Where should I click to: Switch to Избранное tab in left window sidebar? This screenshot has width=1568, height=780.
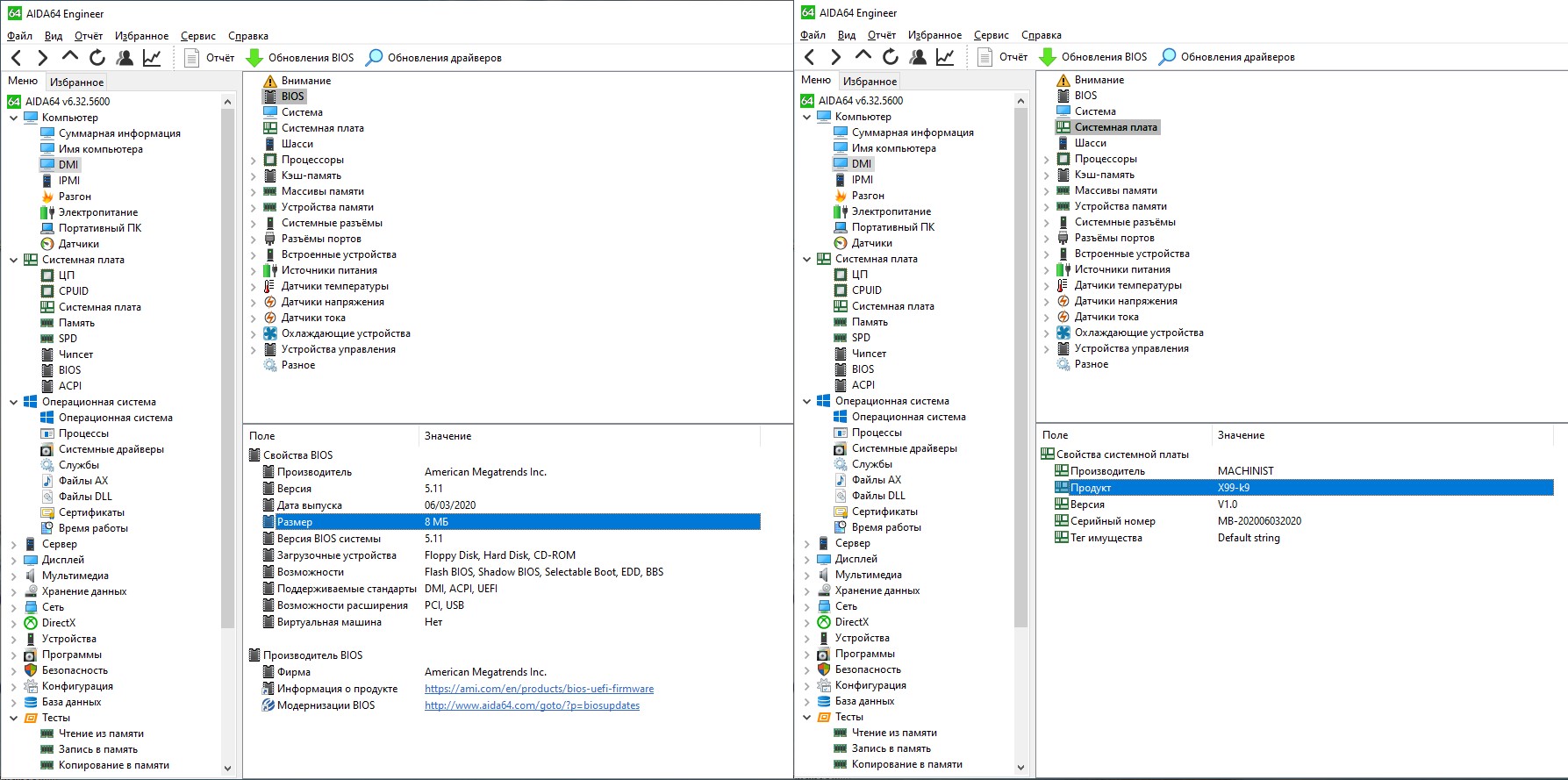tap(76, 82)
